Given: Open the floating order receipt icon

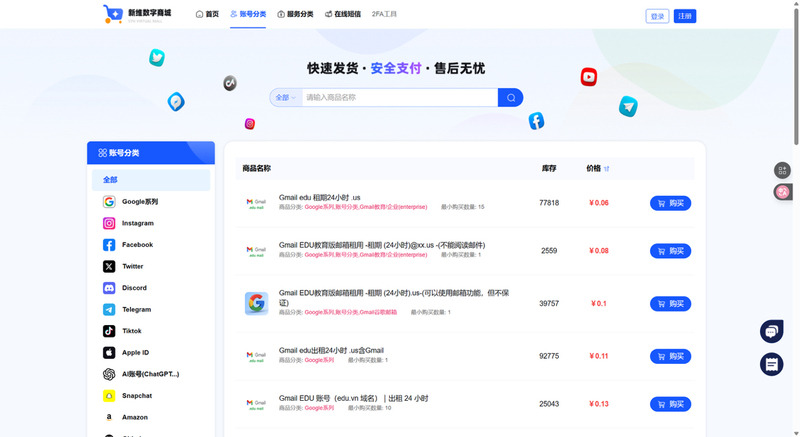Looking at the screenshot, I should pyautogui.click(x=771, y=365).
